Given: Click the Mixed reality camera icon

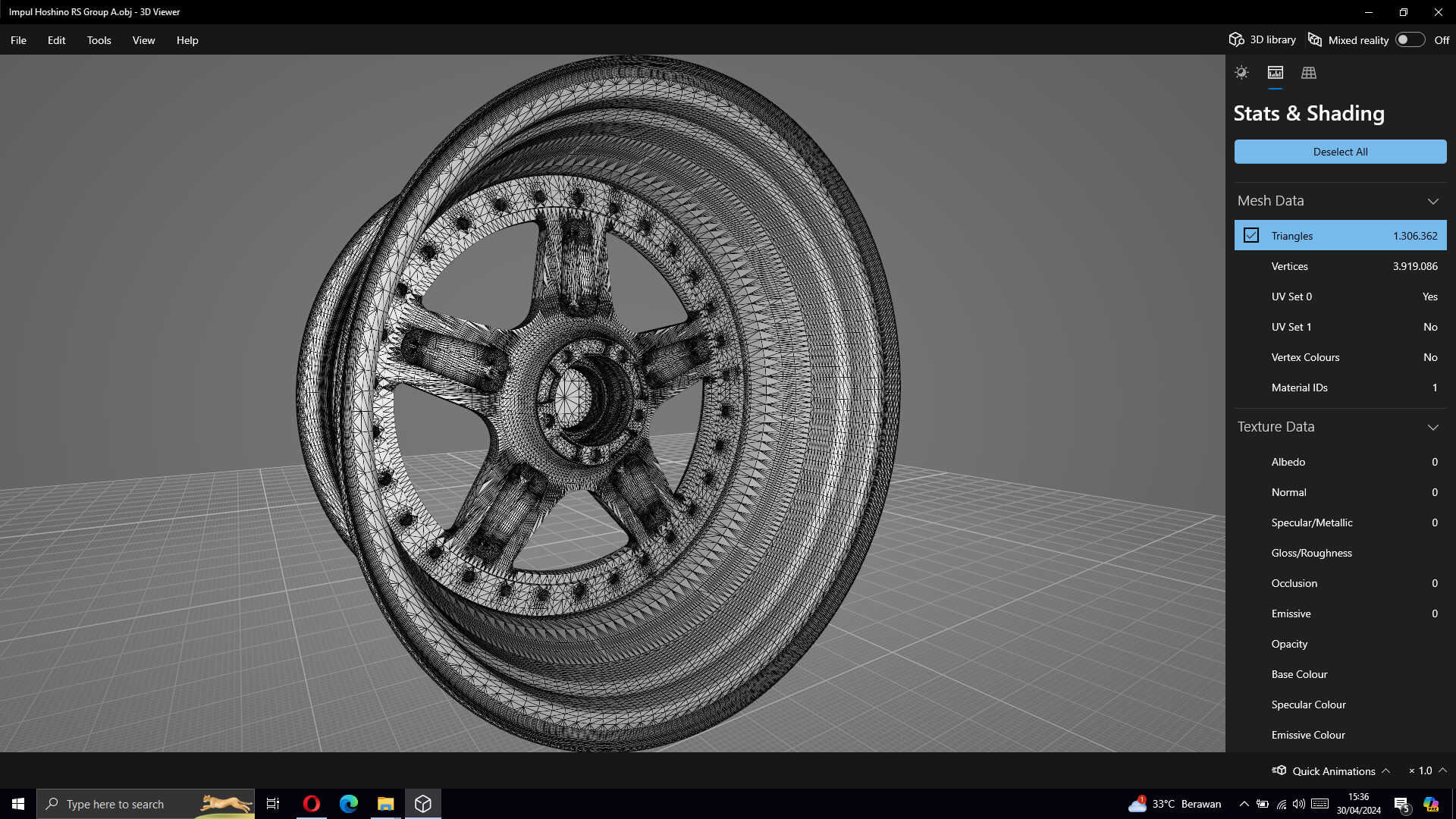Looking at the screenshot, I should pos(1315,39).
